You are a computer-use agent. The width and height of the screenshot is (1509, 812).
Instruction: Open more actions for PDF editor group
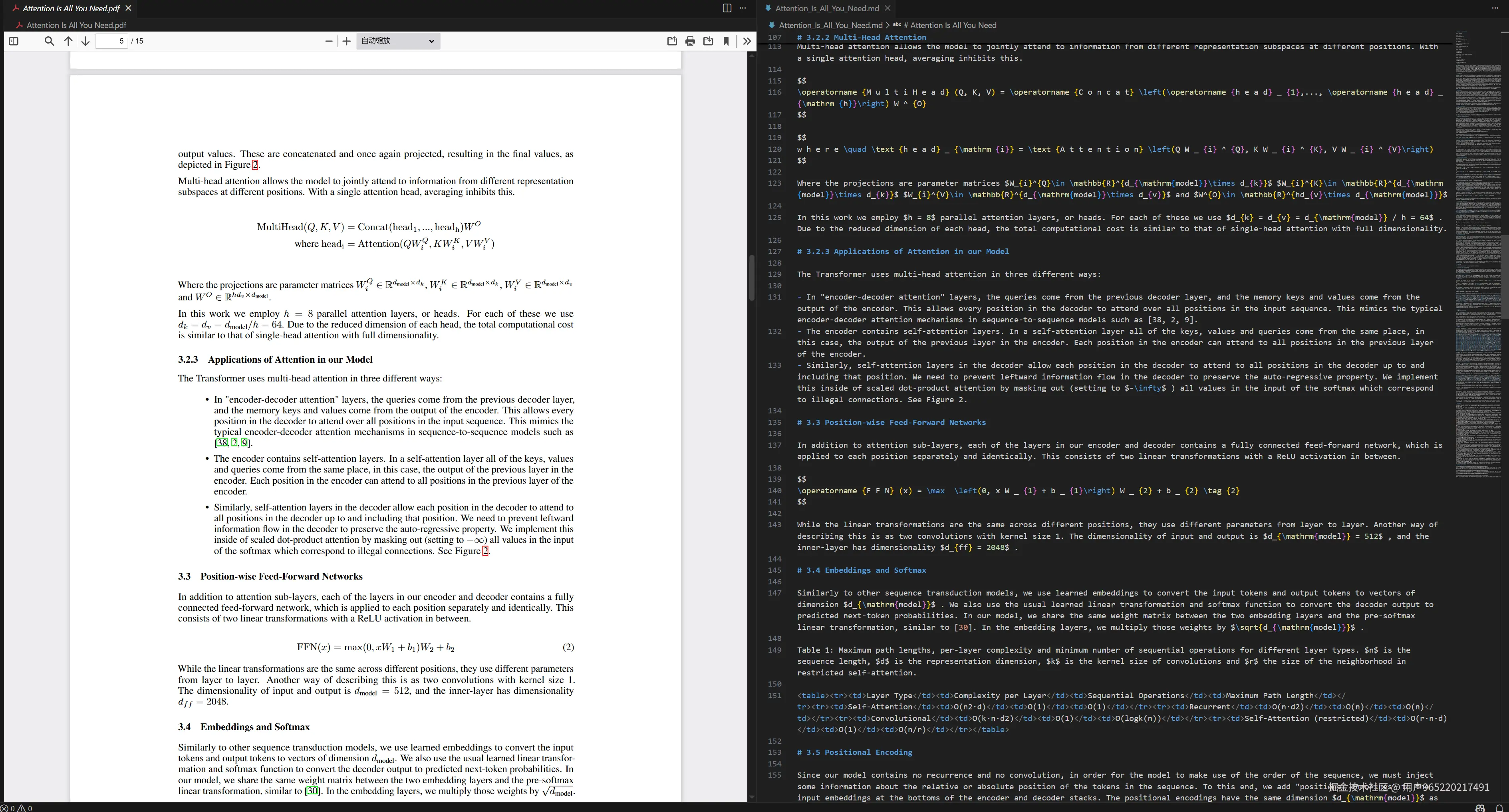(743, 8)
